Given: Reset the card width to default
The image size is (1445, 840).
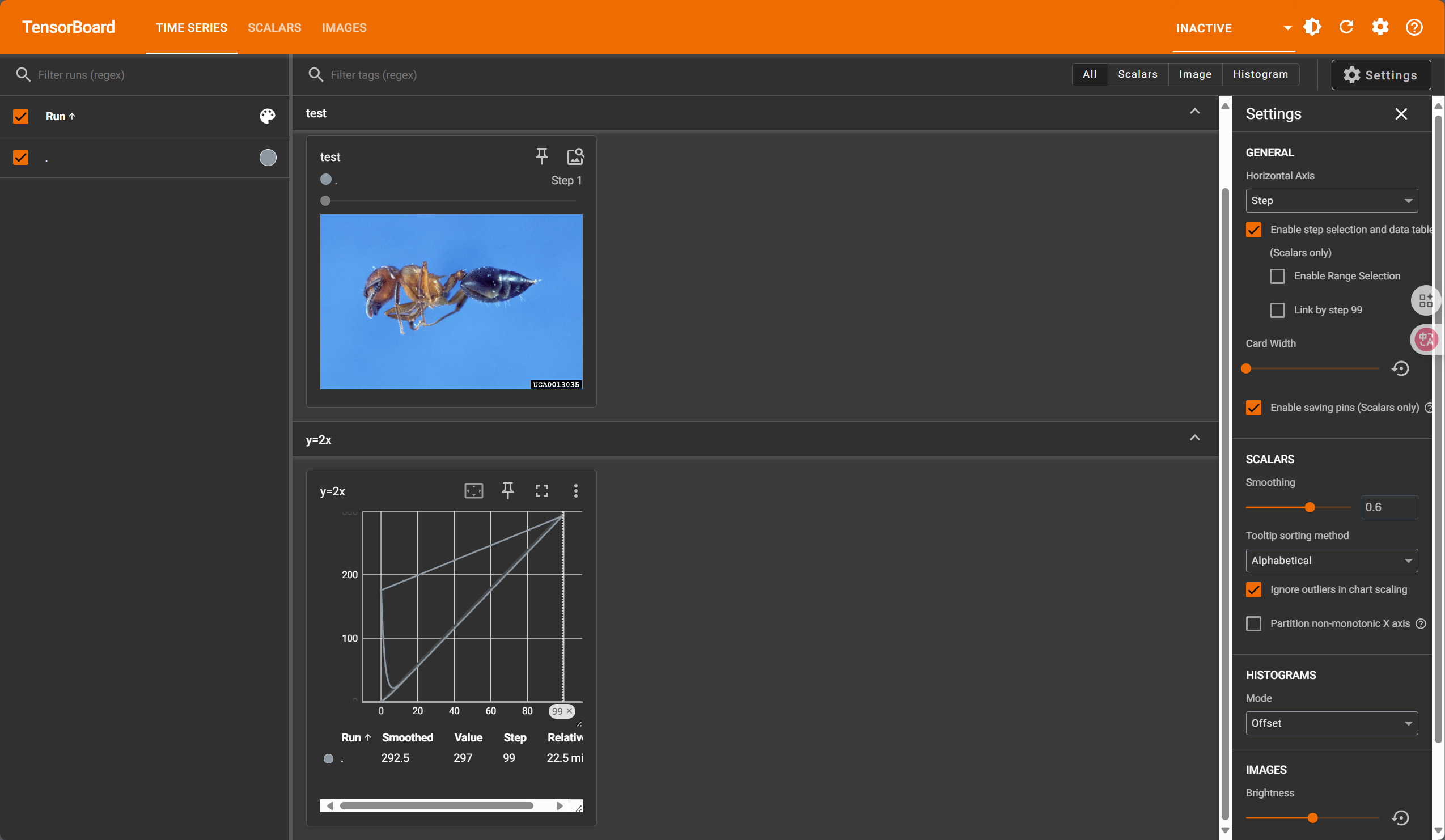Looking at the screenshot, I should pyautogui.click(x=1400, y=368).
